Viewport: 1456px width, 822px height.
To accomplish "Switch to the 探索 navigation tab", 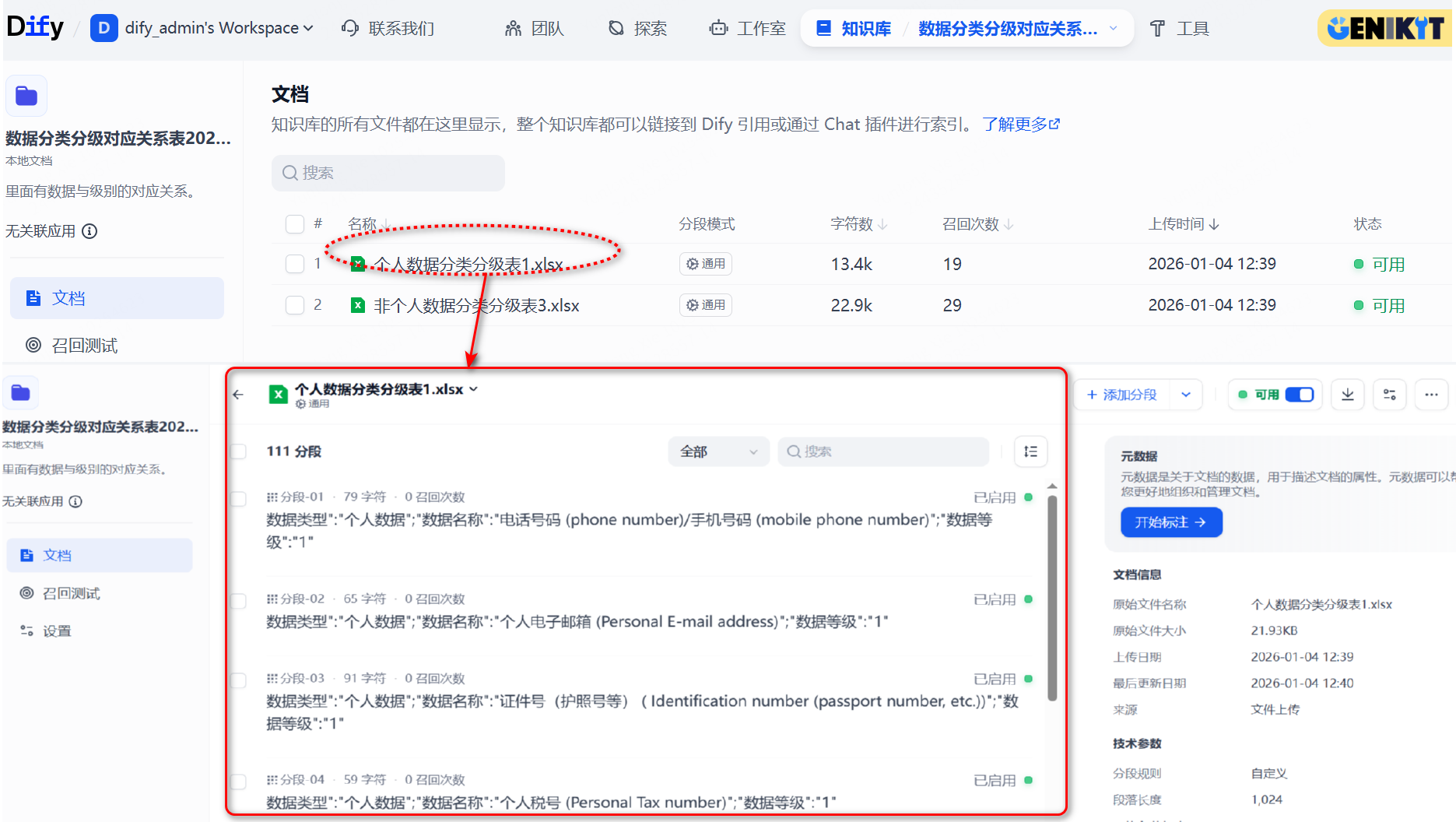I will click(638, 29).
